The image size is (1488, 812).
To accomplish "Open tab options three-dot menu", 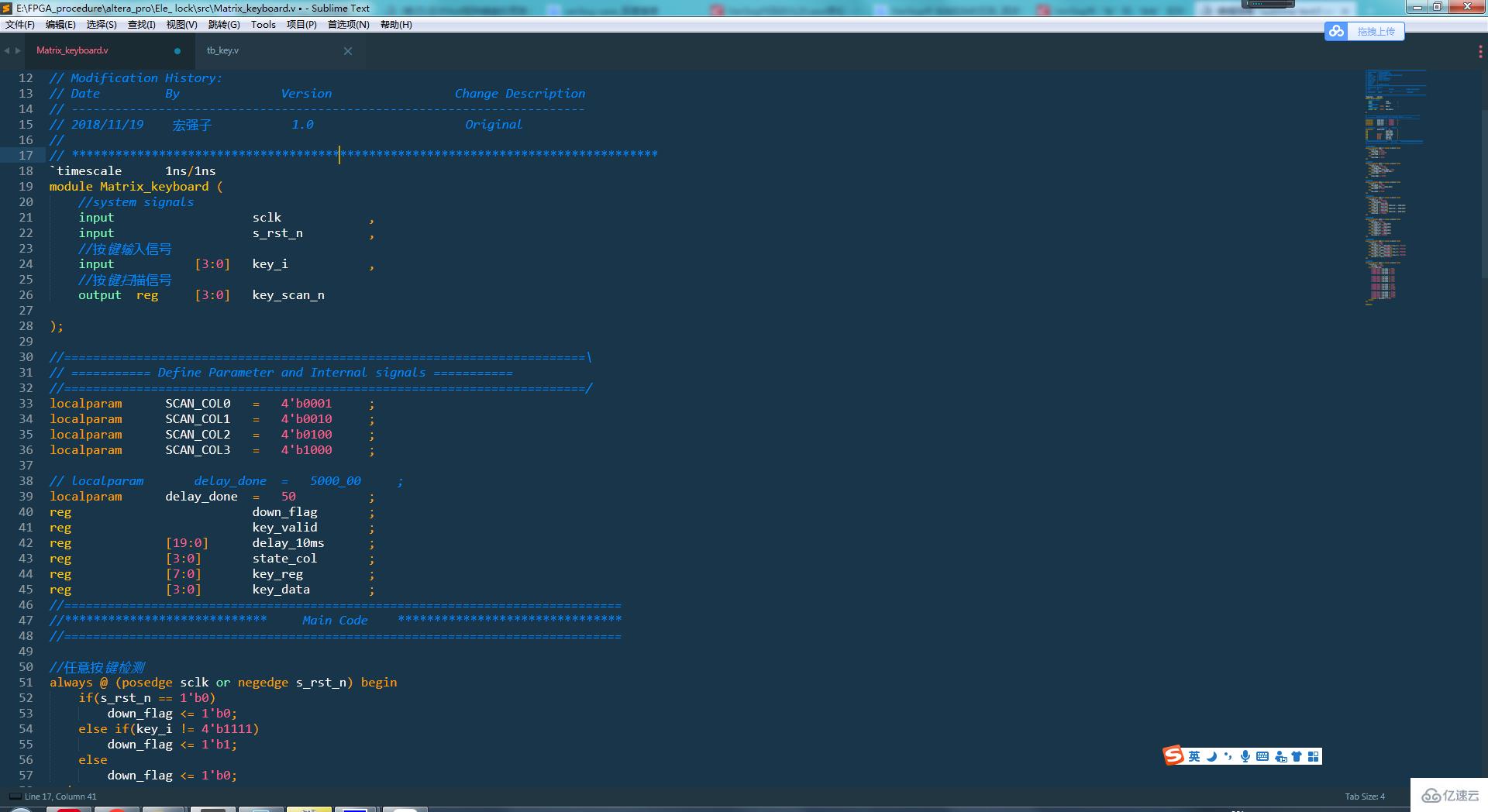I will (x=1480, y=51).
